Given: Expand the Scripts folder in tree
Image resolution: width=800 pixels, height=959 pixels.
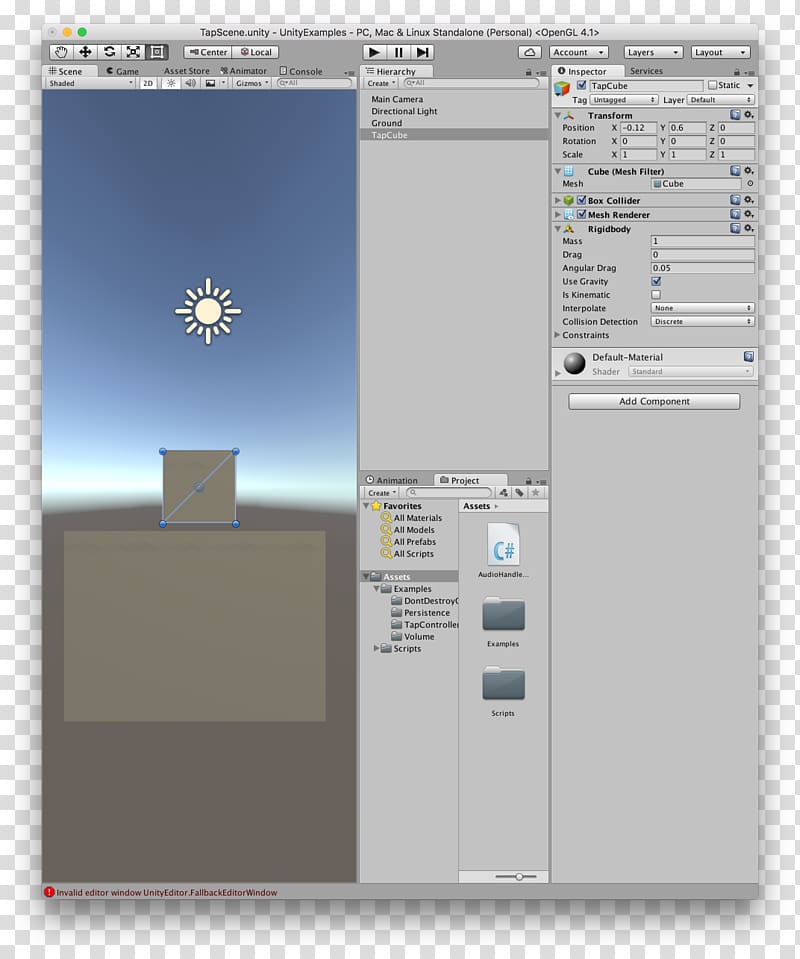Looking at the screenshot, I should [x=376, y=648].
